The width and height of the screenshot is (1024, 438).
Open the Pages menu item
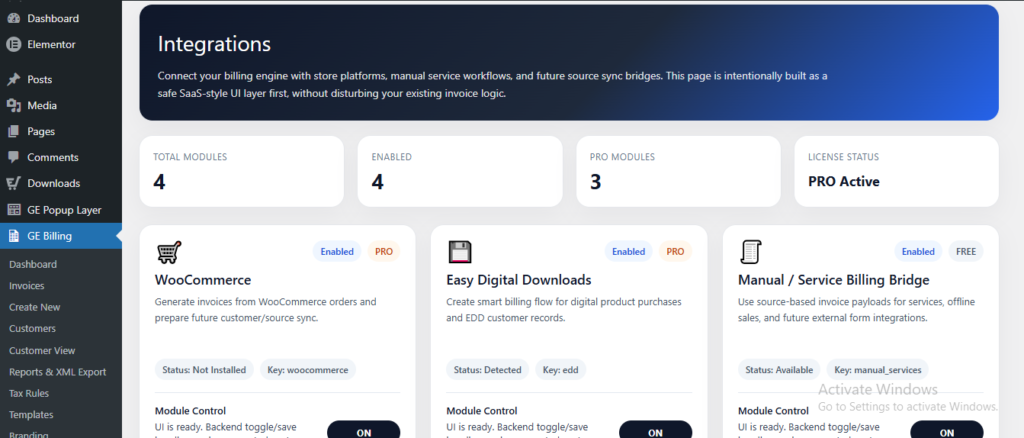(x=61, y=132)
